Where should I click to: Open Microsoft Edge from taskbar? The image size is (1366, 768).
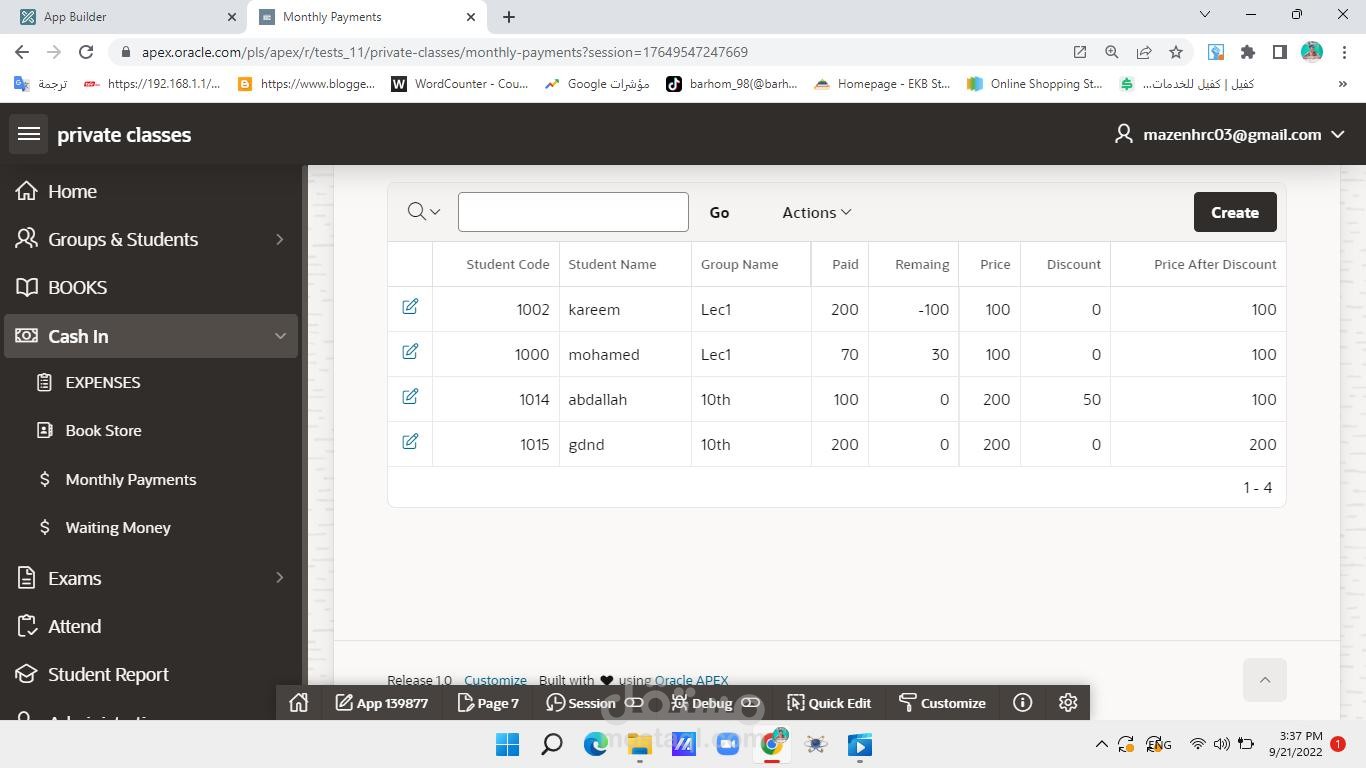[595, 744]
